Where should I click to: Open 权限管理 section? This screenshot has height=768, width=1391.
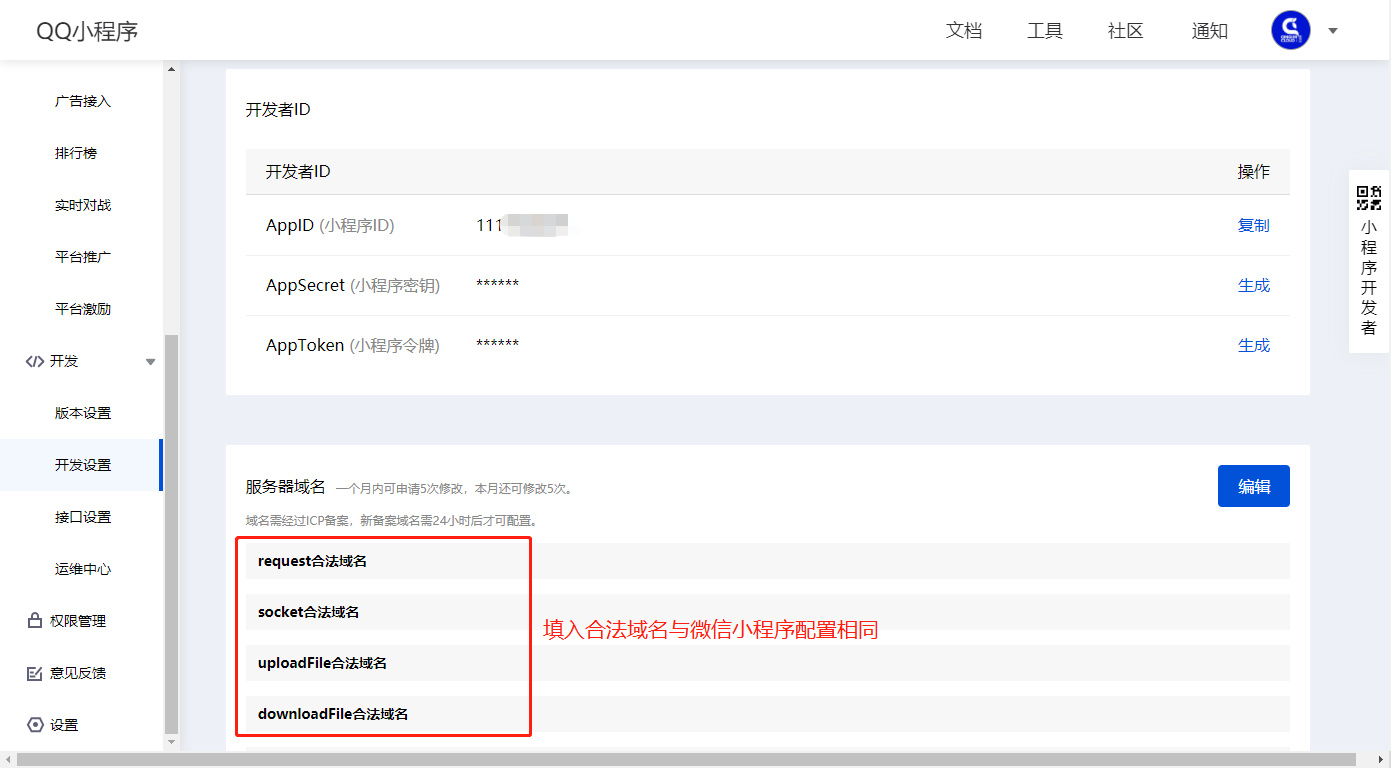click(x=78, y=621)
